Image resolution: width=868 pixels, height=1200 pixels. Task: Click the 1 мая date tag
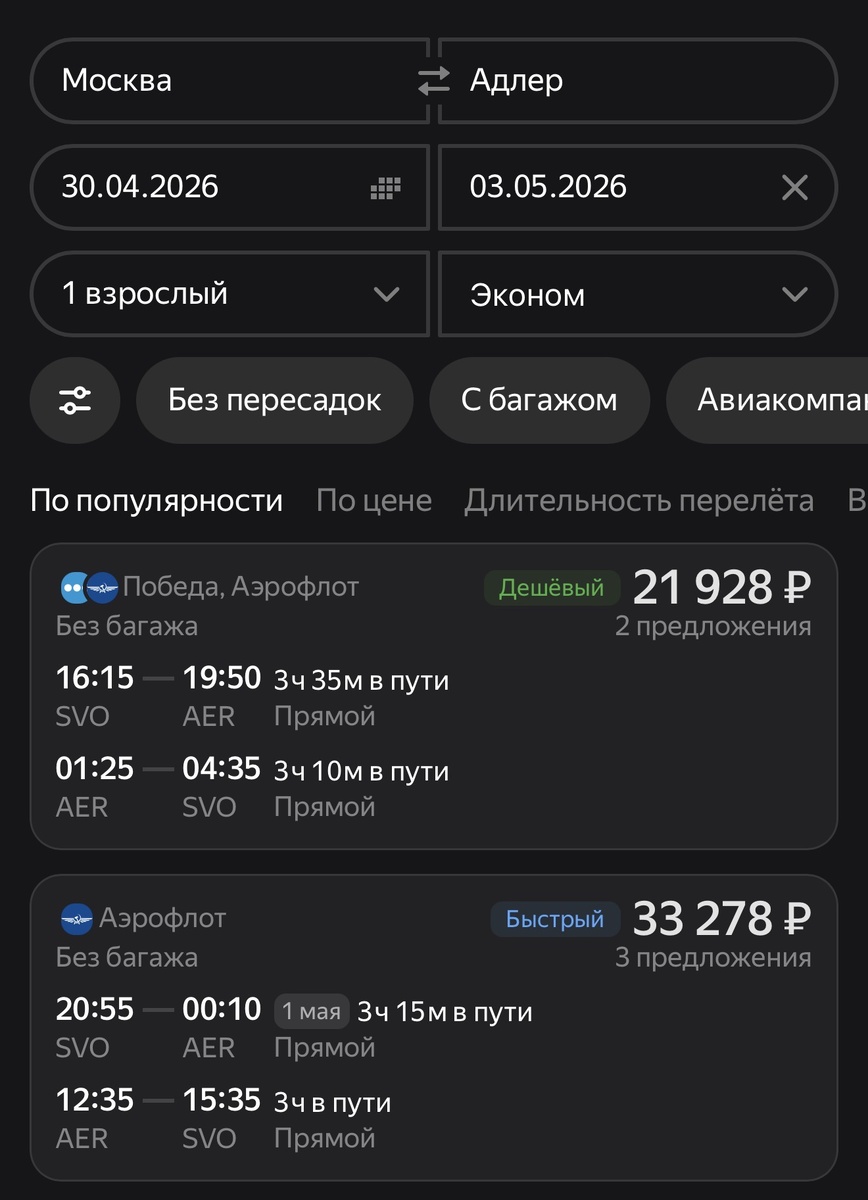click(310, 1011)
